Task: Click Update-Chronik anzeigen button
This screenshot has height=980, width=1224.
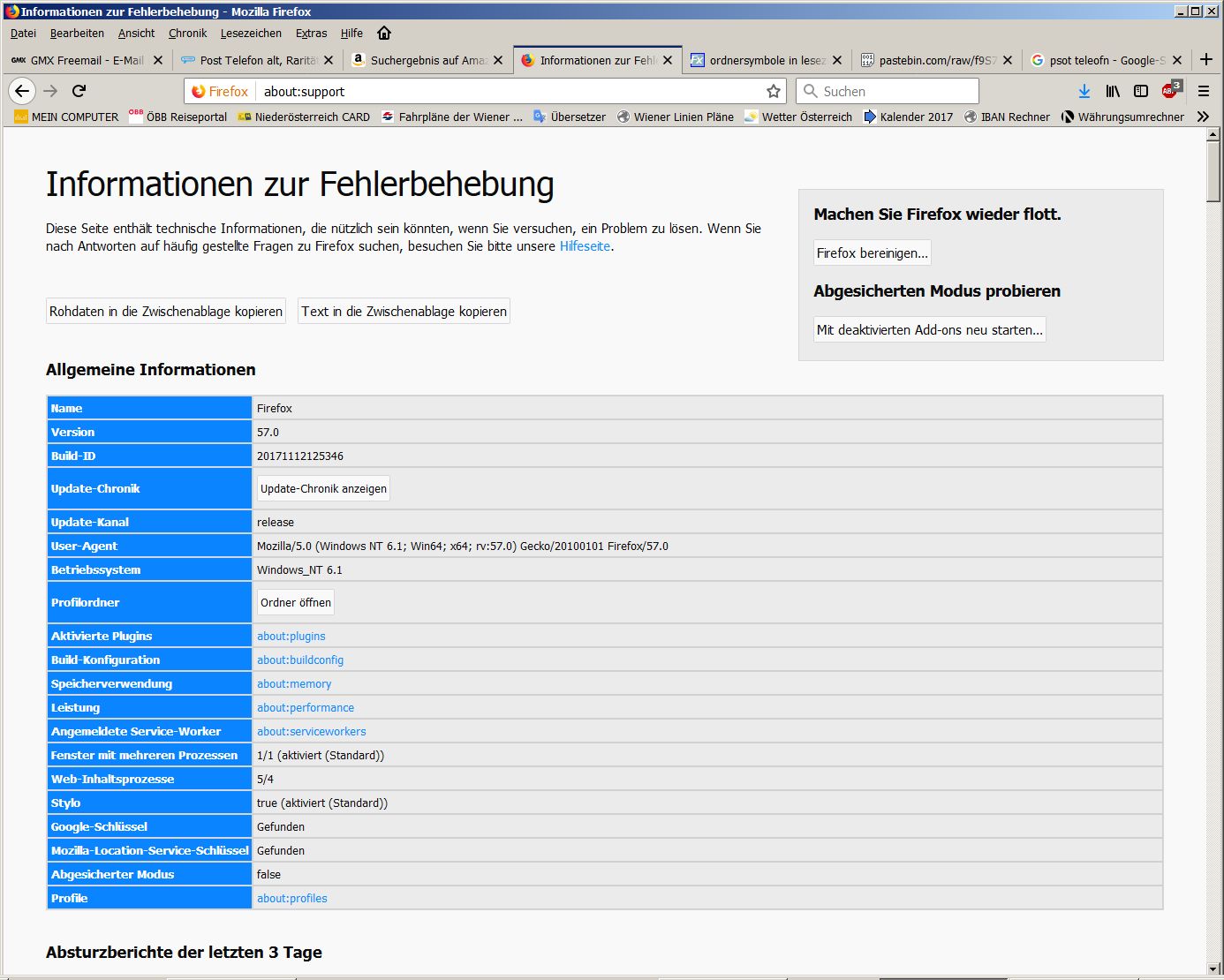Action: pos(323,489)
